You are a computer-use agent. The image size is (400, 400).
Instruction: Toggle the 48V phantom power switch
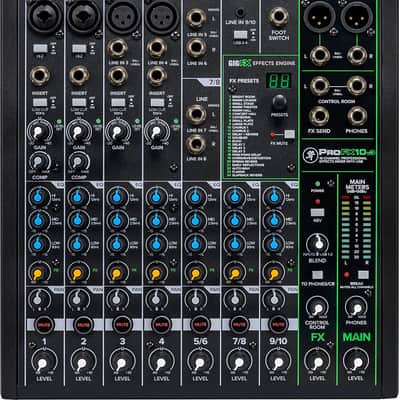(317, 212)
